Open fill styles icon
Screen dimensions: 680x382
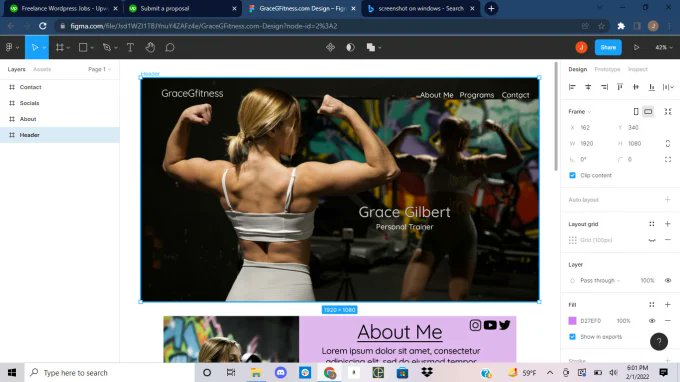[x=652, y=304]
